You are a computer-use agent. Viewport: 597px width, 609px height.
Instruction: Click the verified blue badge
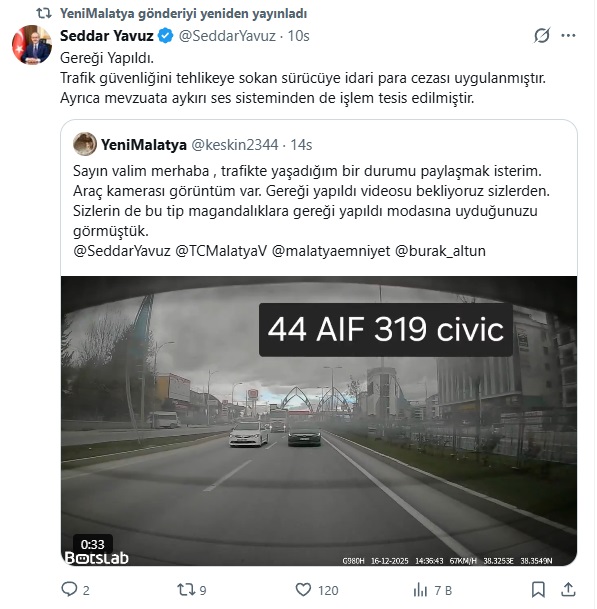pyautogui.click(x=166, y=36)
